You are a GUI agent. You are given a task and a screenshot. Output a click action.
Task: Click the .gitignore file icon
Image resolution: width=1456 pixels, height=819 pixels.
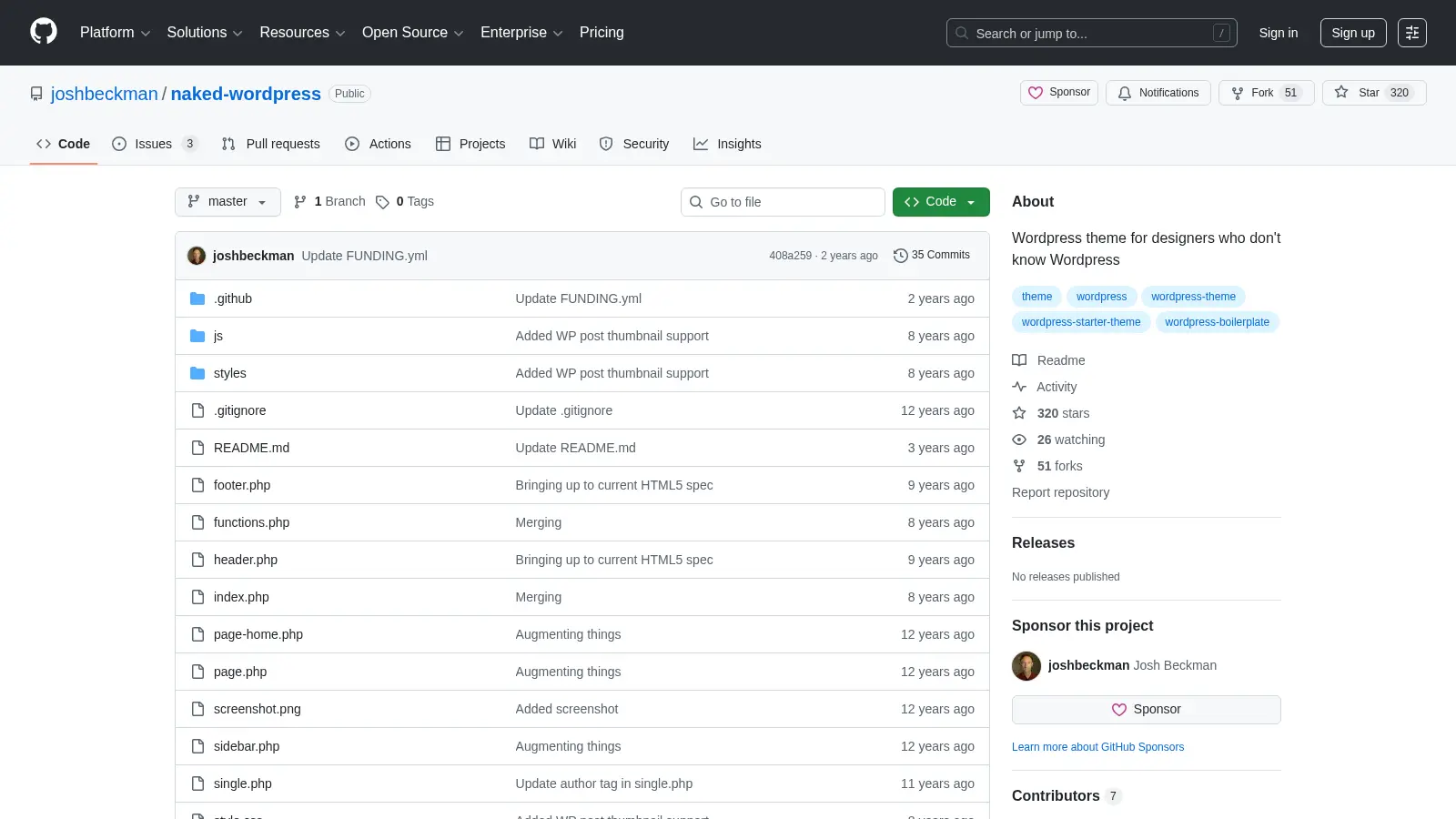pos(197,410)
